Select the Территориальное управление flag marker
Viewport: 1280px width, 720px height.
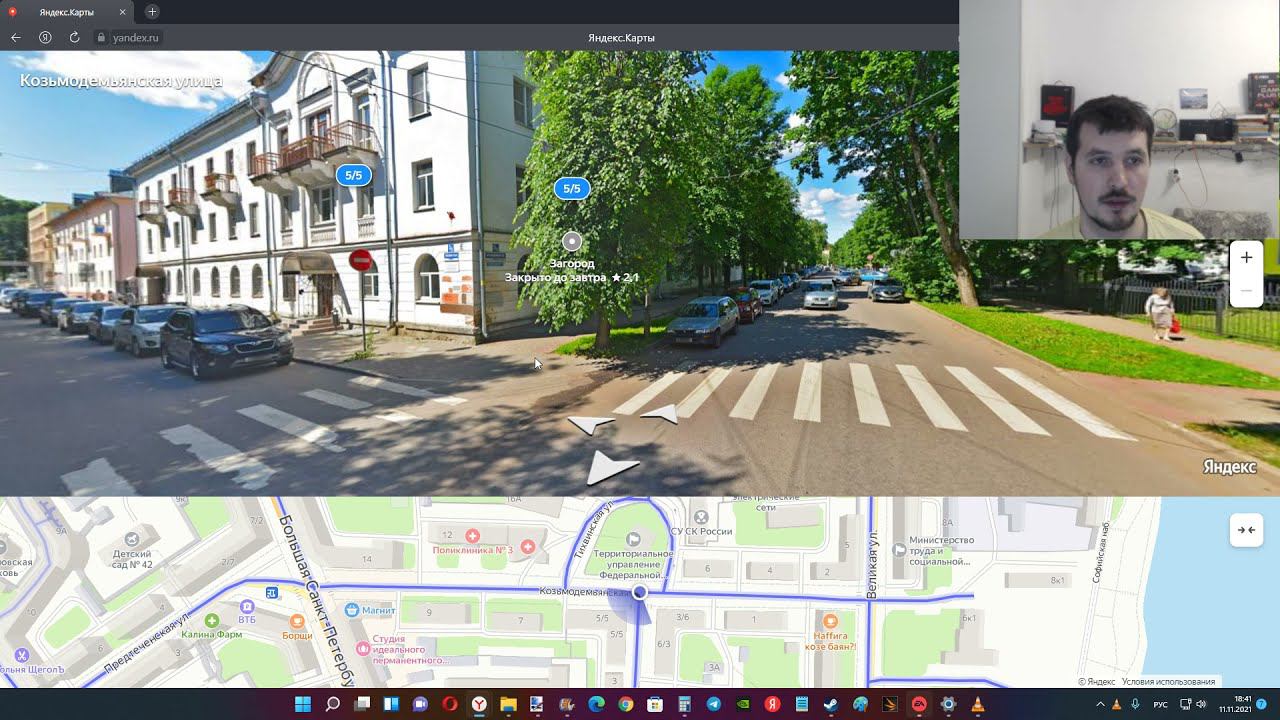[x=632, y=540]
